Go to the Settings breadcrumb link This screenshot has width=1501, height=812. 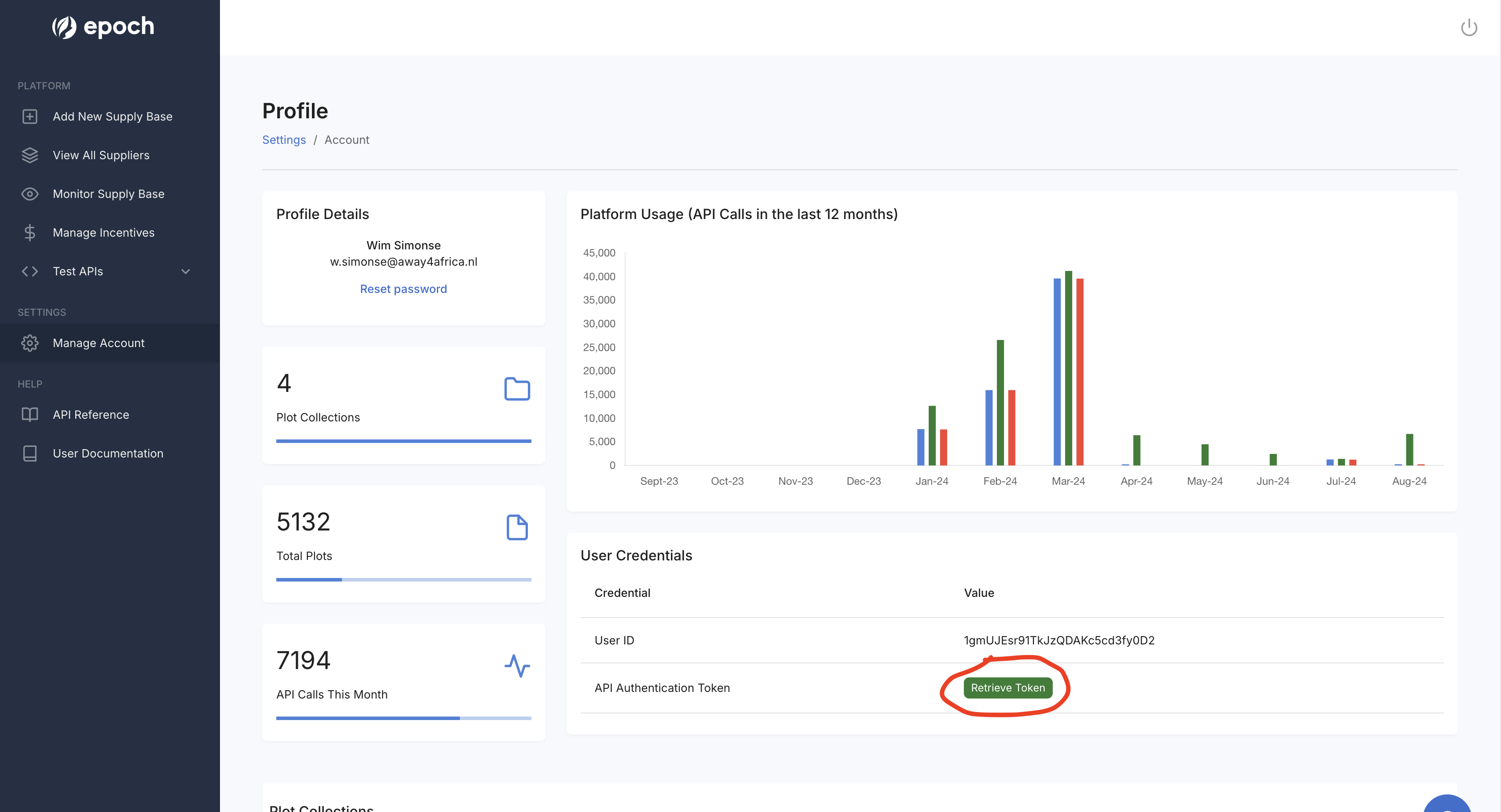point(284,140)
